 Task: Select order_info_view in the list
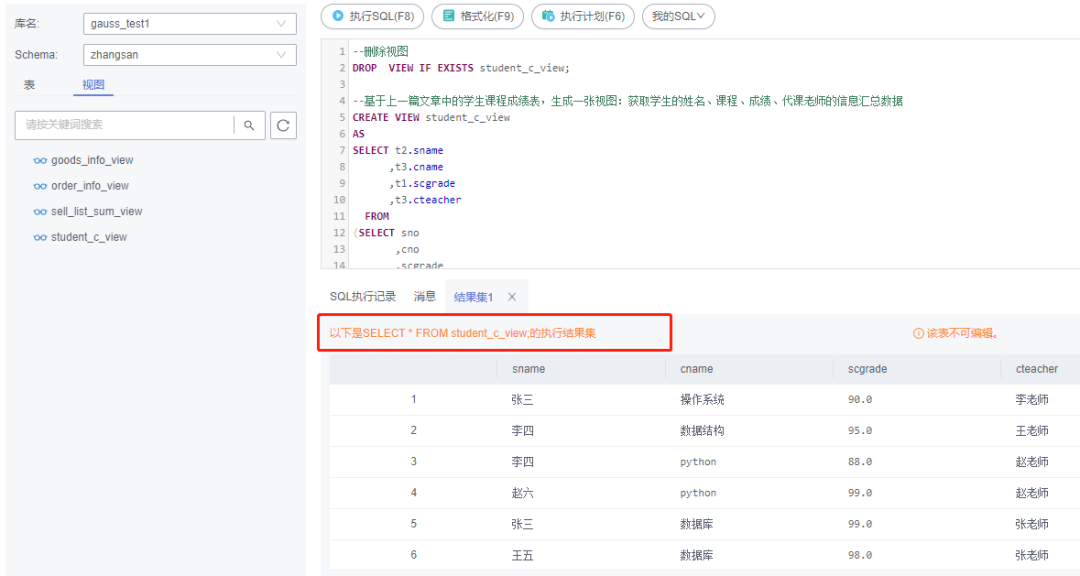coord(90,186)
